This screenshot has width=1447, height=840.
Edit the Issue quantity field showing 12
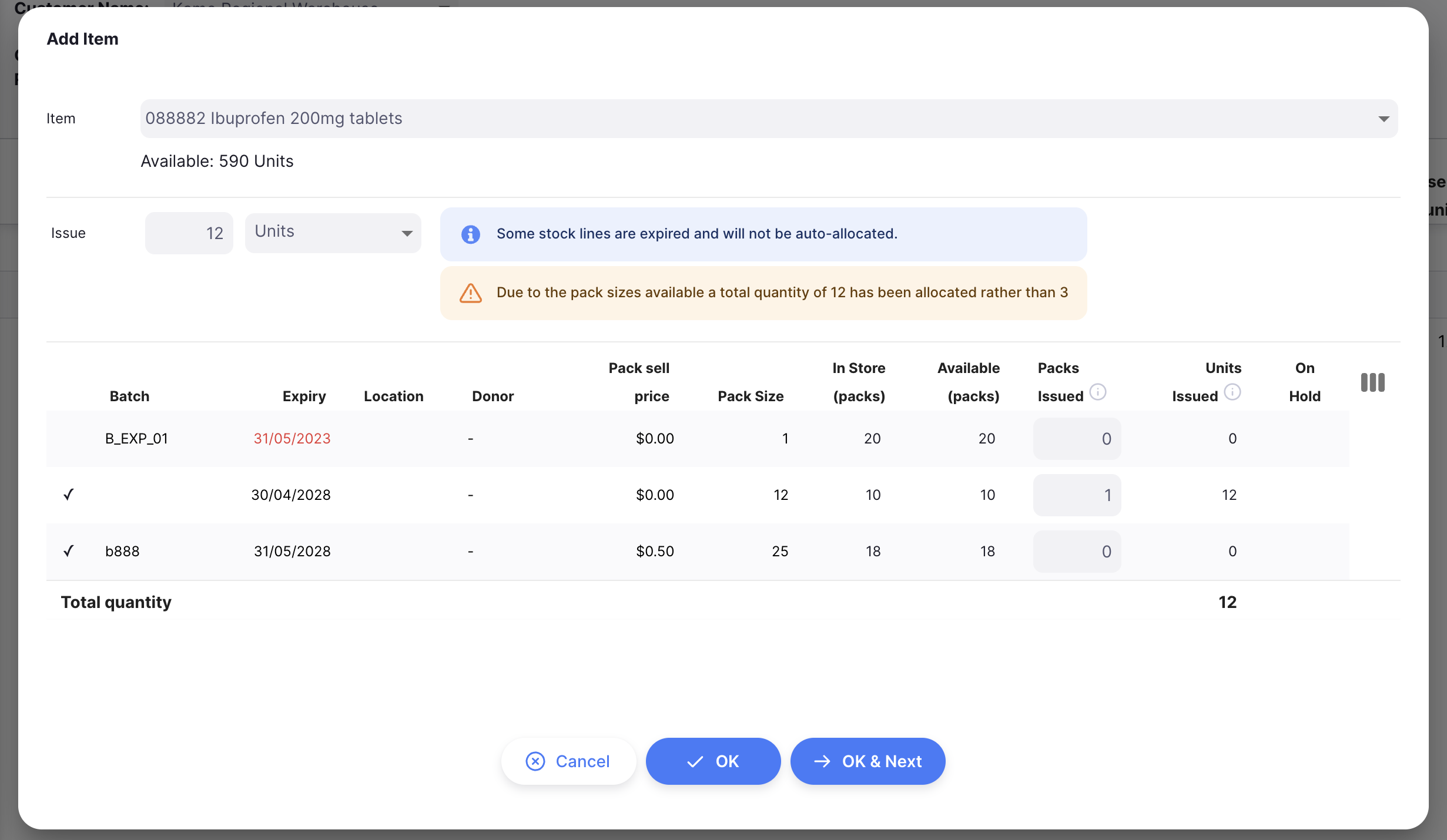coord(189,233)
